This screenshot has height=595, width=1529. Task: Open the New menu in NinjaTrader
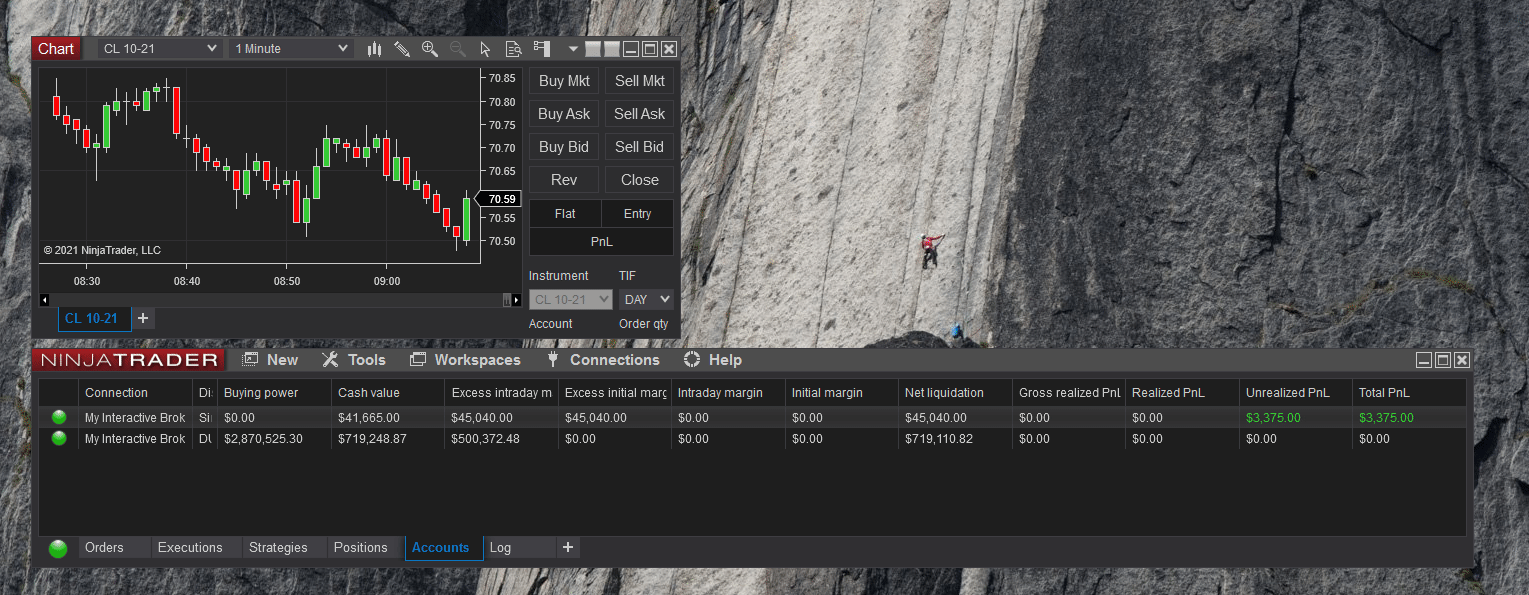click(x=270, y=360)
